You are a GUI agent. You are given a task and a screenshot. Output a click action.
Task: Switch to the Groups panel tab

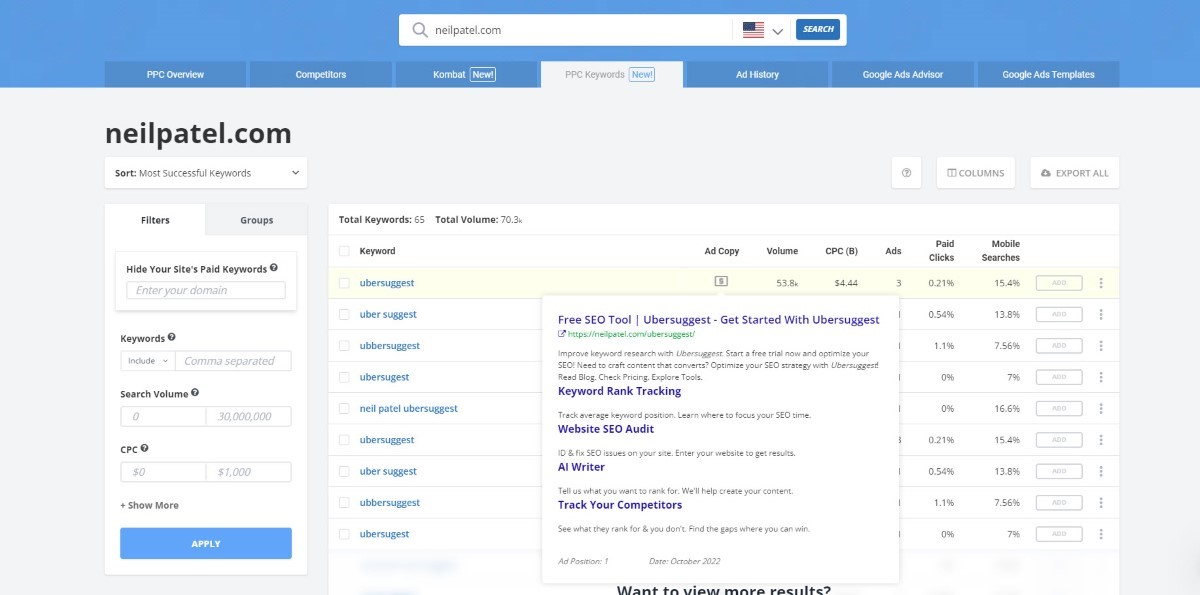tap(256, 220)
